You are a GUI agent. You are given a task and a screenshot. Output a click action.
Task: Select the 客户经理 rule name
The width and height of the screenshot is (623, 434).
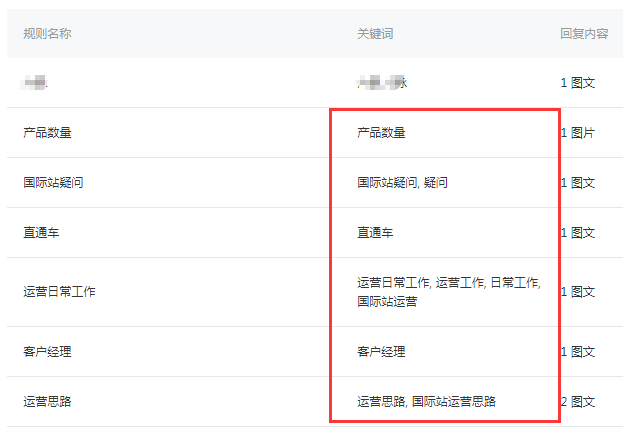47,351
